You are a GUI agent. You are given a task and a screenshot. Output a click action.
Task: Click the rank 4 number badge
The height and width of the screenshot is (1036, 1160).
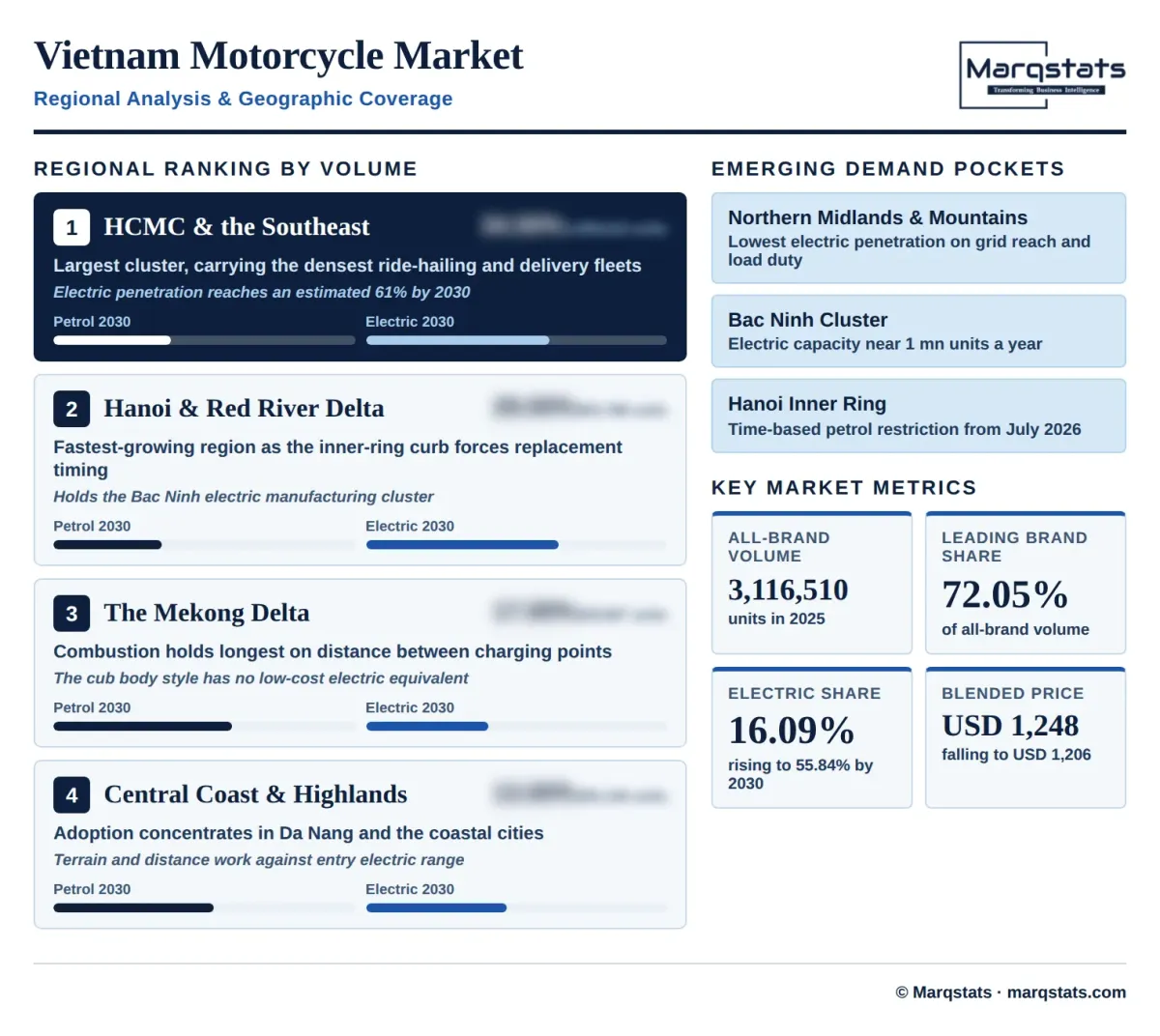(72, 795)
